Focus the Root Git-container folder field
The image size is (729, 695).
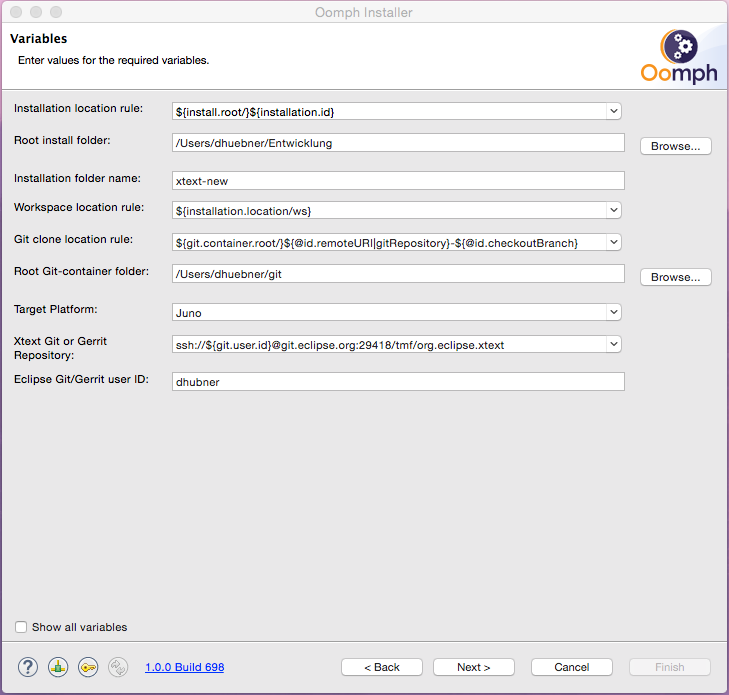[x=398, y=274]
